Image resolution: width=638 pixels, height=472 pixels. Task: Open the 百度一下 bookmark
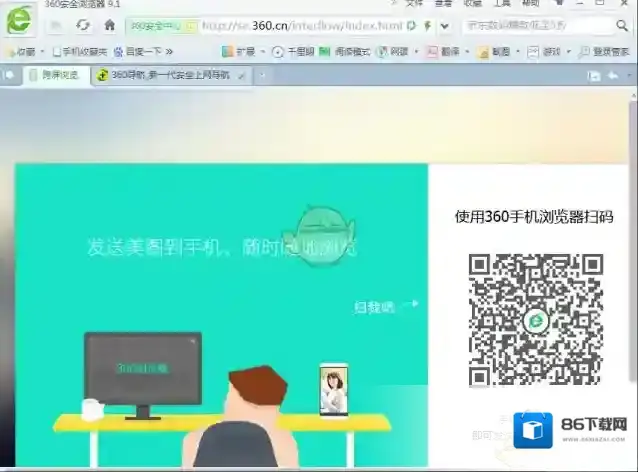coord(138,52)
